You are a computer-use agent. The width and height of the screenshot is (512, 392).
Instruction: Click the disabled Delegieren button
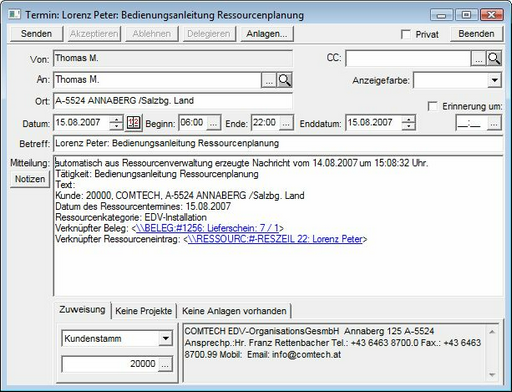tap(209, 34)
